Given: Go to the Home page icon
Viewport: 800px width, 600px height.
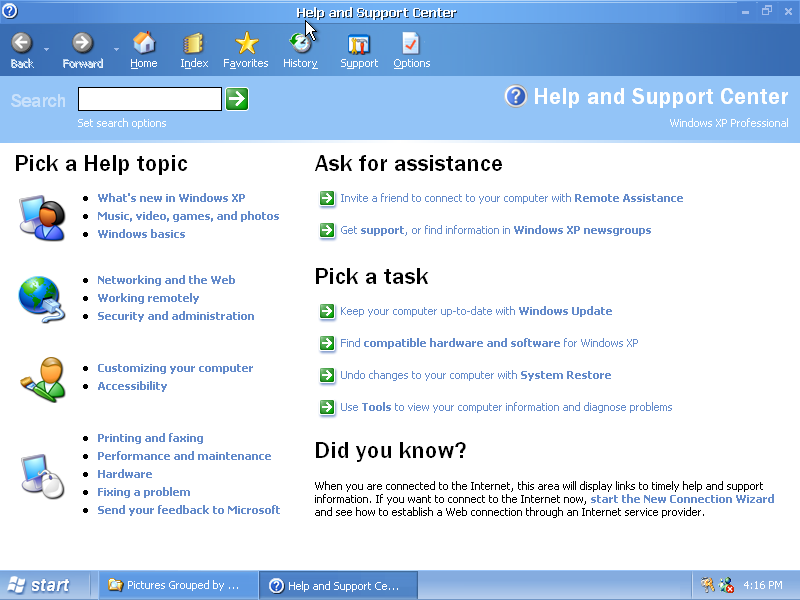Looking at the screenshot, I should [x=144, y=43].
